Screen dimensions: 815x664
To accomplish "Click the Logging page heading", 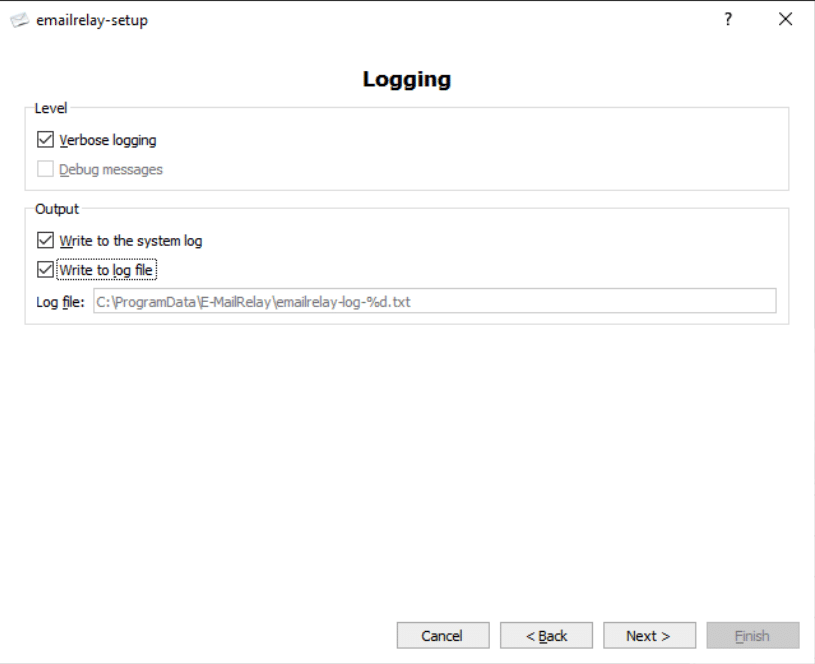I will tap(407, 80).
